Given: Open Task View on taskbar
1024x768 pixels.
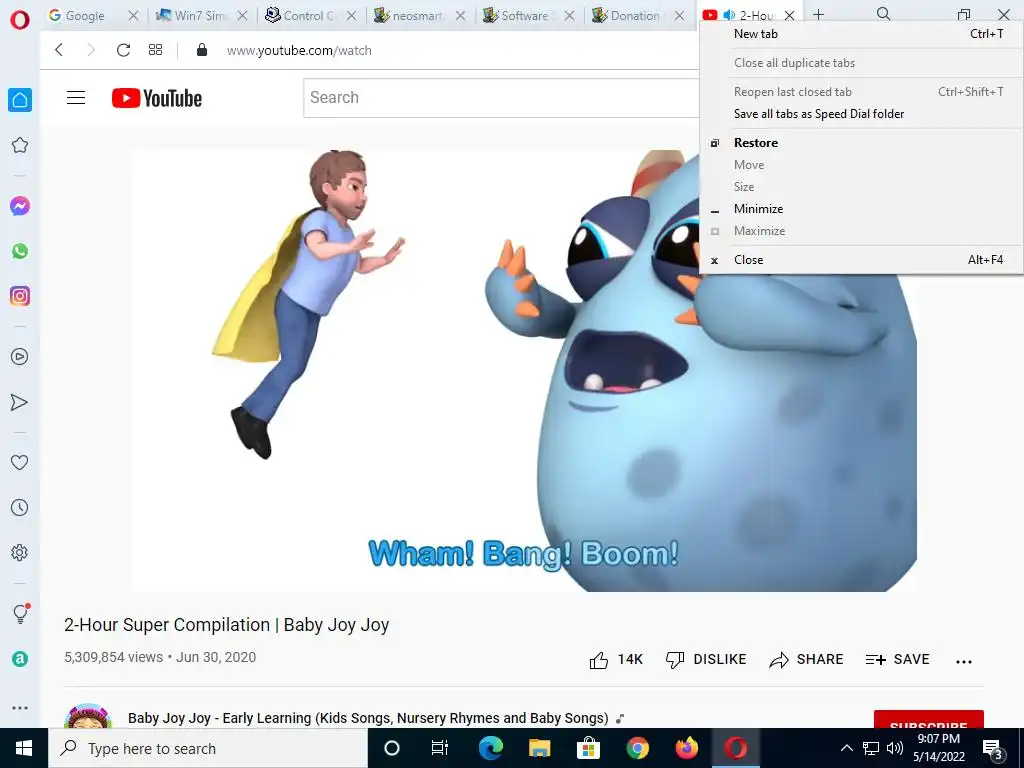Looking at the screenshot, I should pyautogui.click(x=440, y=748).
